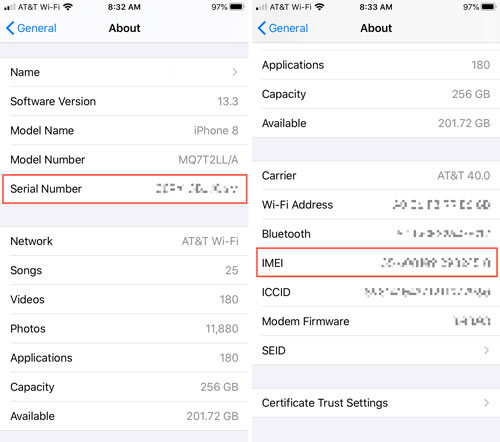The image size is (500, 442).
Task: Select the ICCID row label
Action: click(x=276, y=292)
